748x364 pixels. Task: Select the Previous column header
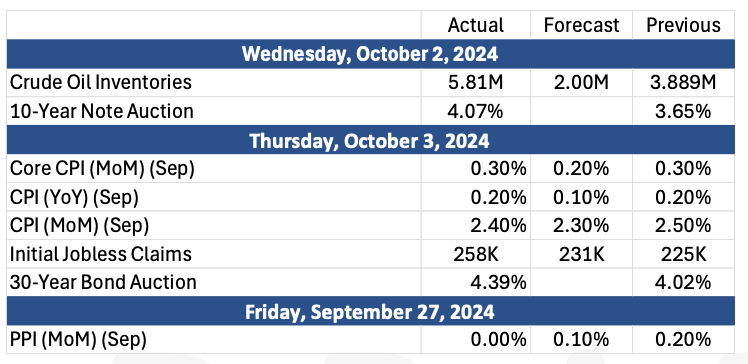(x=683, y=25)
